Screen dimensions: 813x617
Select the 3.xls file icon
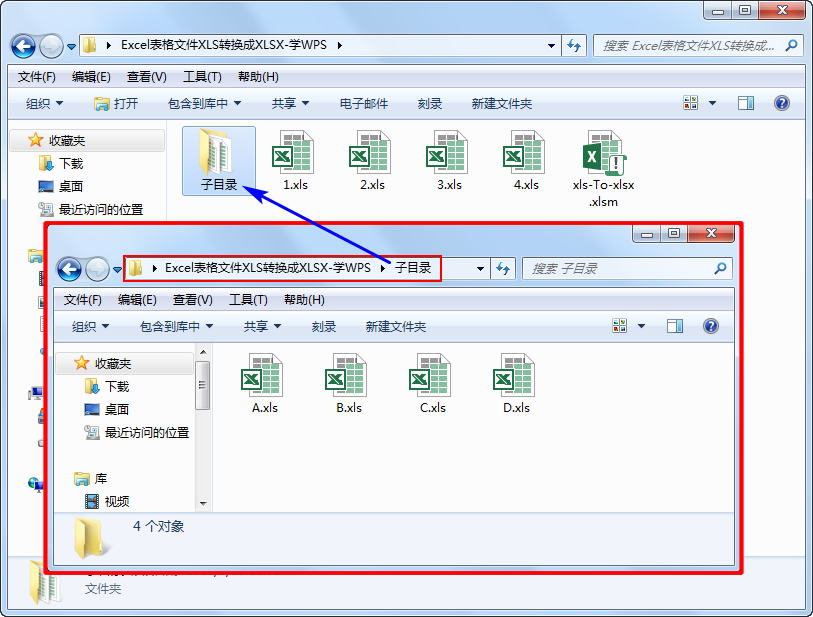pyautogui.click(x=447, y=153)
